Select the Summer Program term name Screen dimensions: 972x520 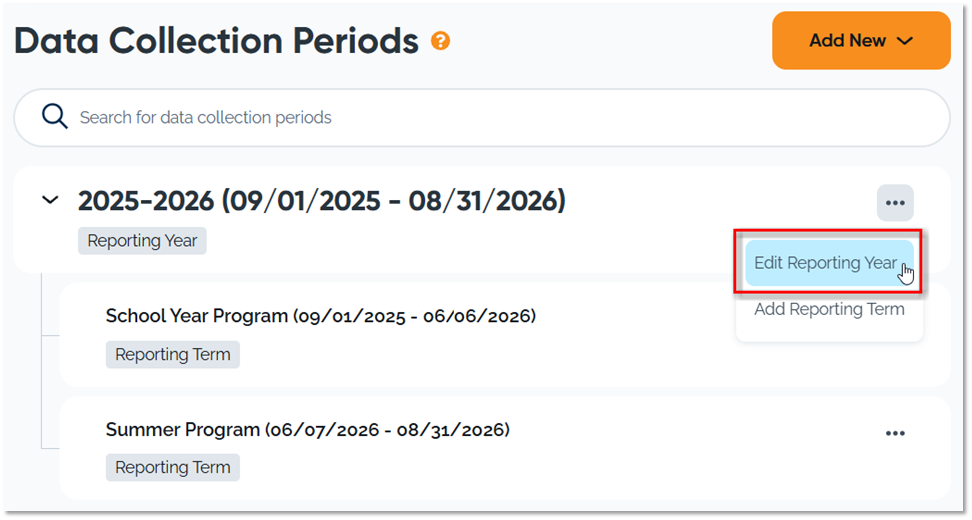click(x=183, y=430)
